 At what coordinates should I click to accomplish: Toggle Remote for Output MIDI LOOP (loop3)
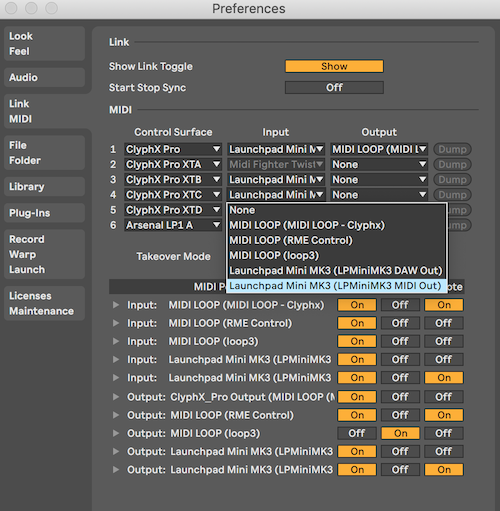tap(444, 433)
